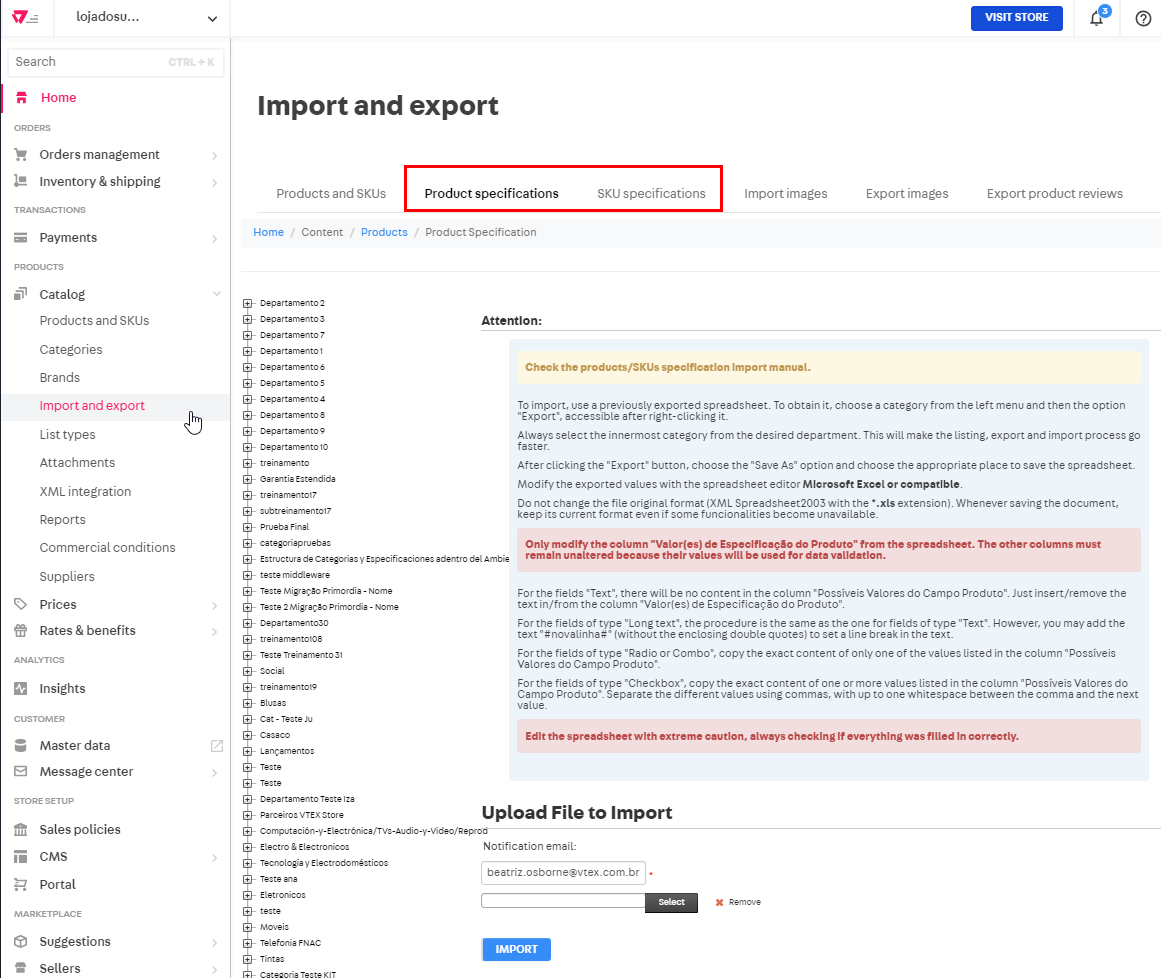This screenshot has width=1161, height=978.
Task: Expand the treinamento category node
Action: pyautogui.click(x=246, y=462)
